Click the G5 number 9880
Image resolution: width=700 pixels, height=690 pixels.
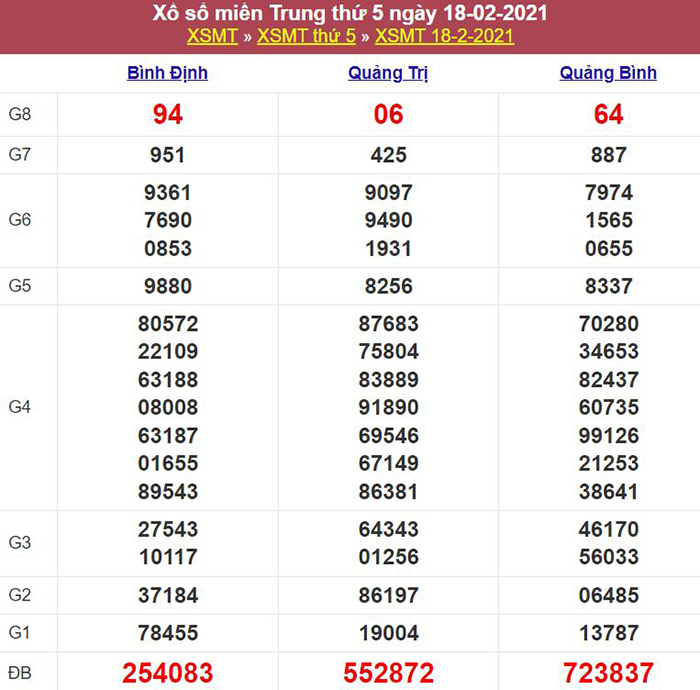click(168, 287)
